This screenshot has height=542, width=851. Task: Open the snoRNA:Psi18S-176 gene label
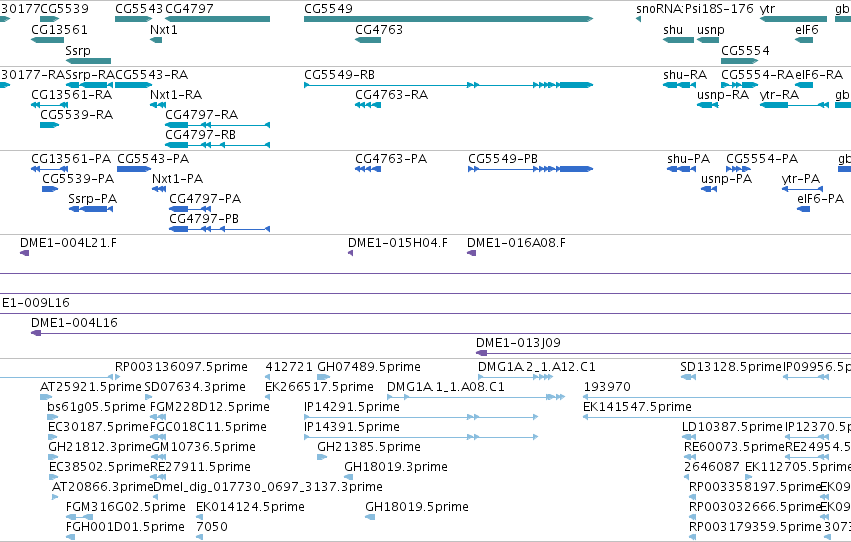(x=695, y=9)
